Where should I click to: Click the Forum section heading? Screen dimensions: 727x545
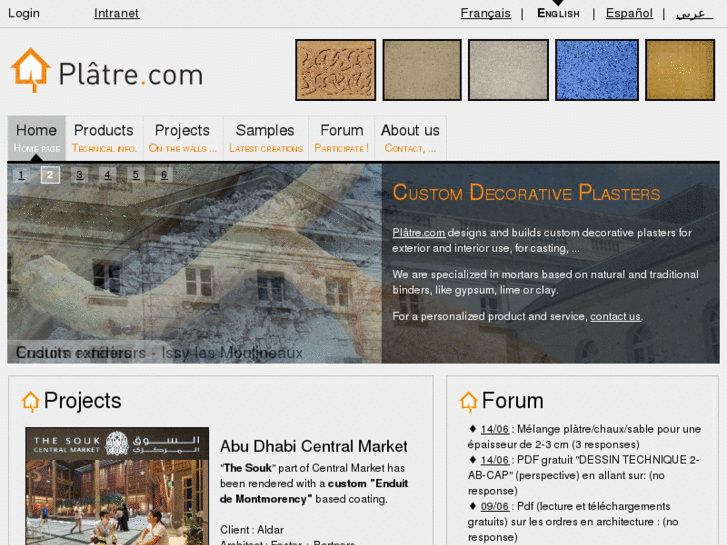tap(512, 401)
